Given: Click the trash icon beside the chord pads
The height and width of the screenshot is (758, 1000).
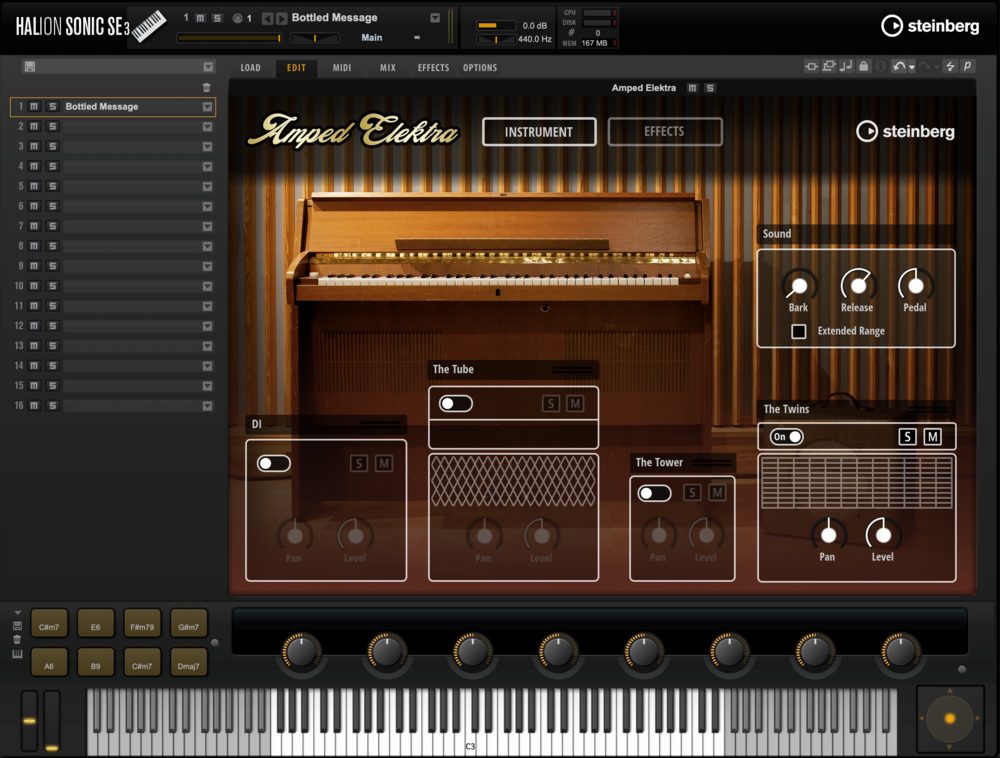Looking at the screenshot, I should 17,639.
